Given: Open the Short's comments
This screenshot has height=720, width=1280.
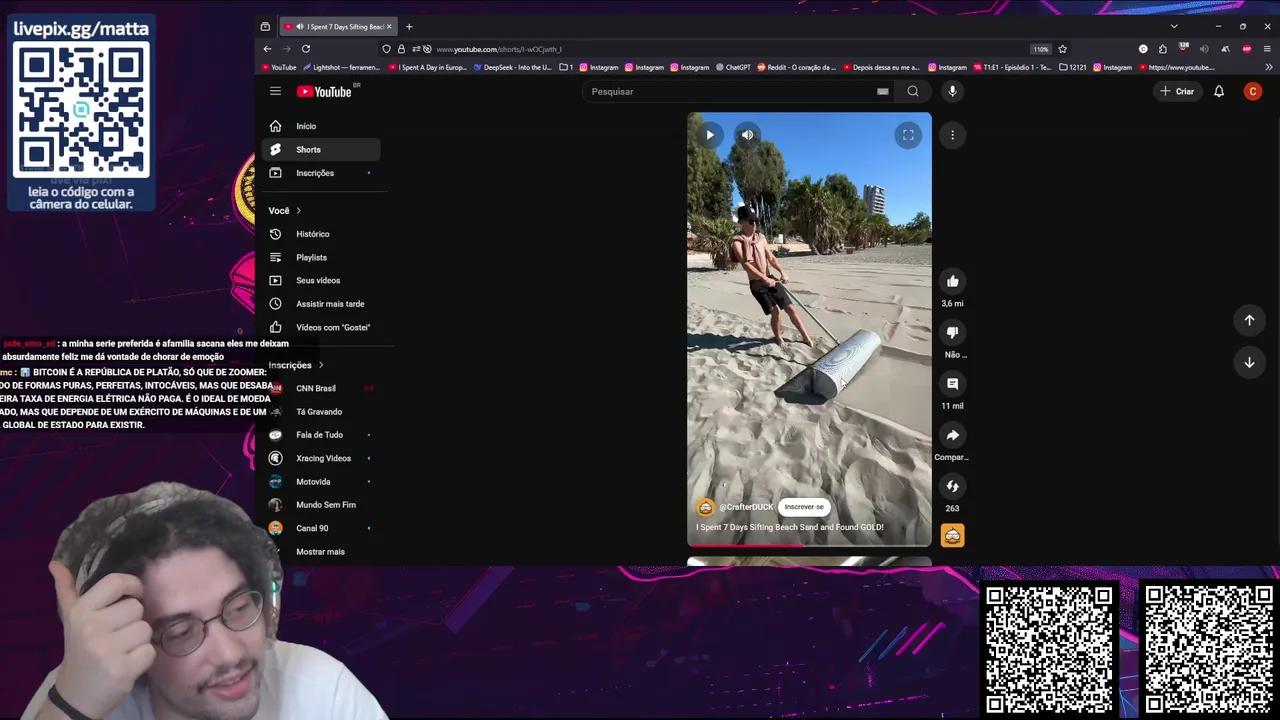Looking at the screenshot, I should tap(952, 384).
